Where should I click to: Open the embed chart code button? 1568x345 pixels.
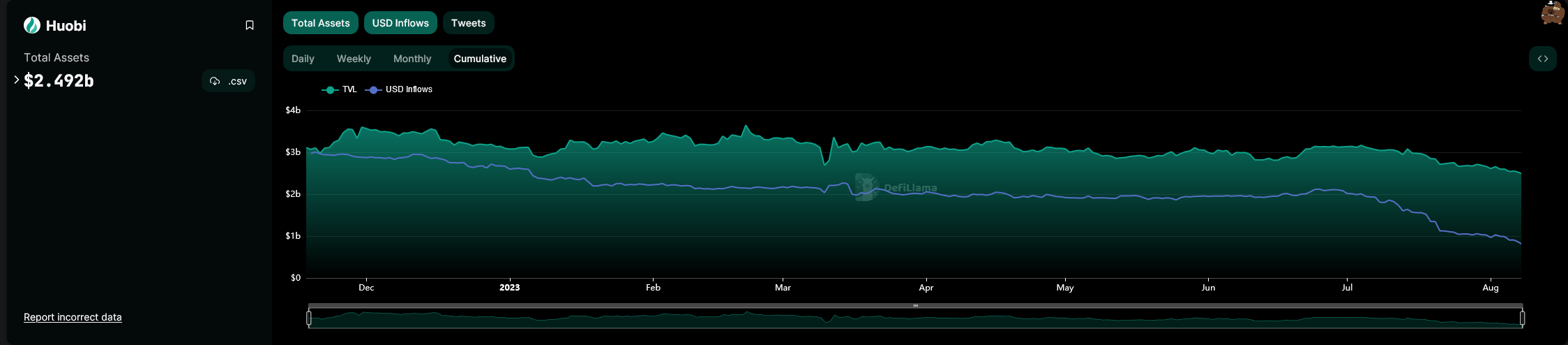click(x=1543, y=59)
